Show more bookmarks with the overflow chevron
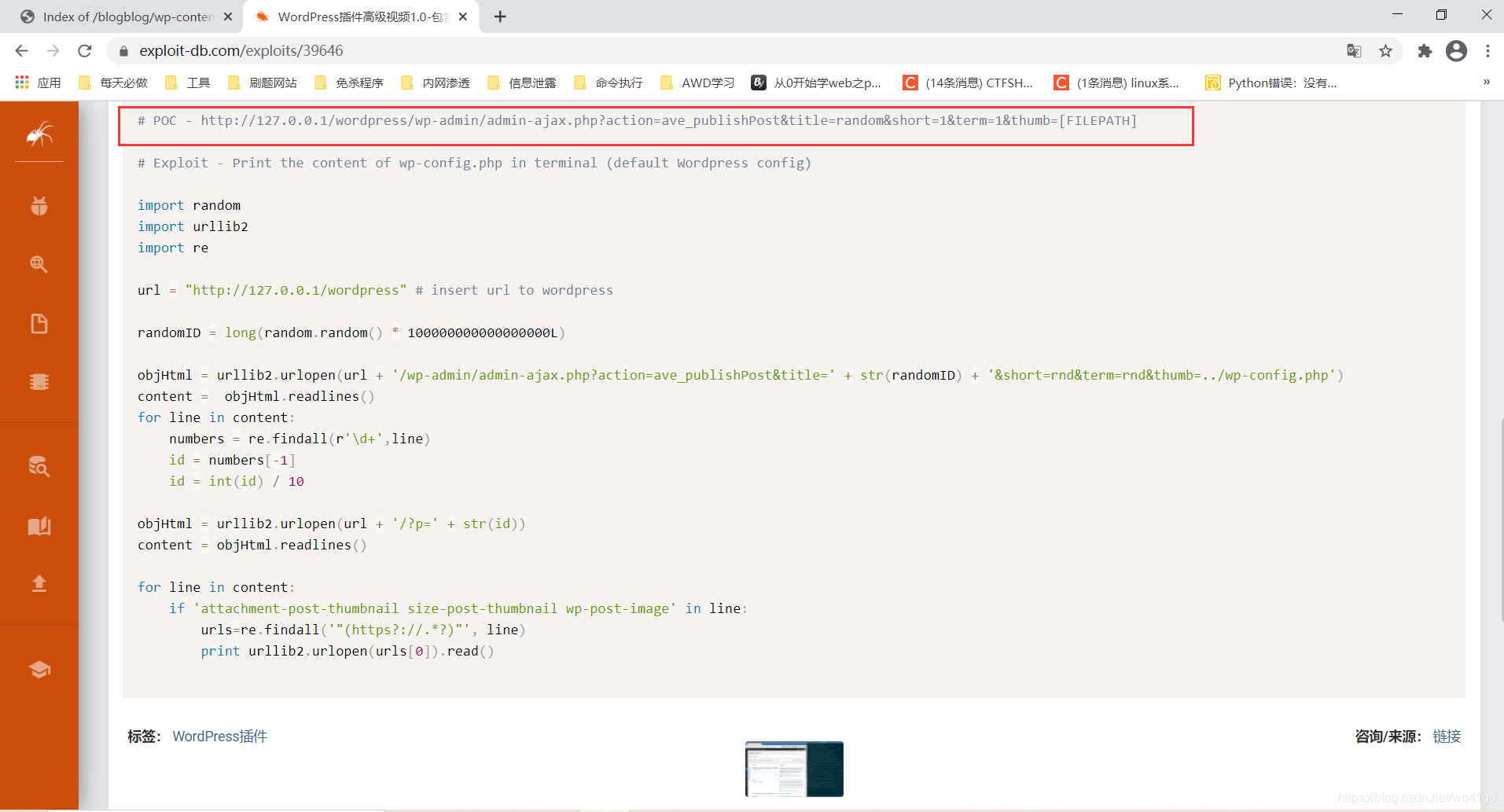 pos(1487,82)
